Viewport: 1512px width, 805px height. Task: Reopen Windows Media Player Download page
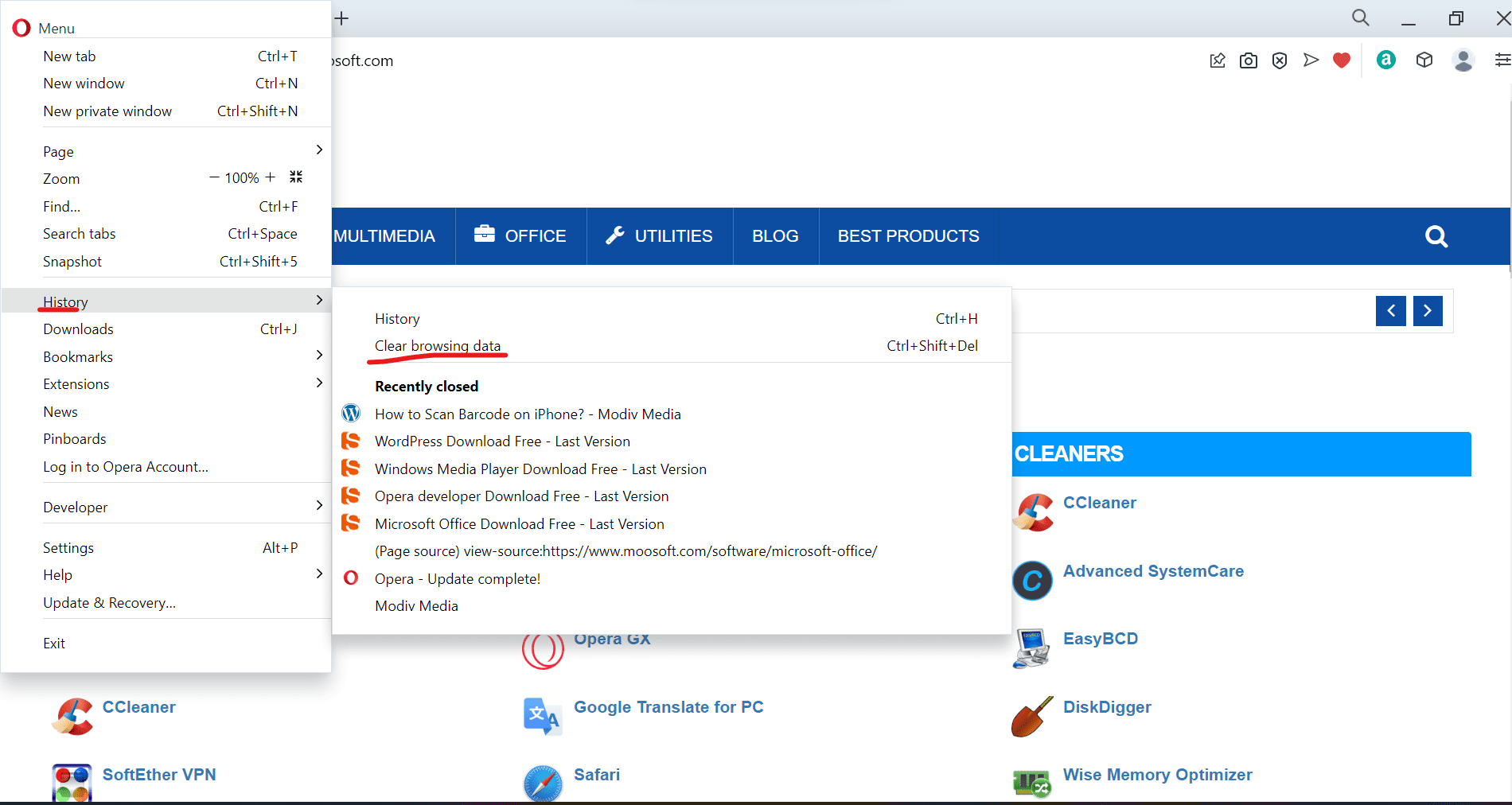672,469
